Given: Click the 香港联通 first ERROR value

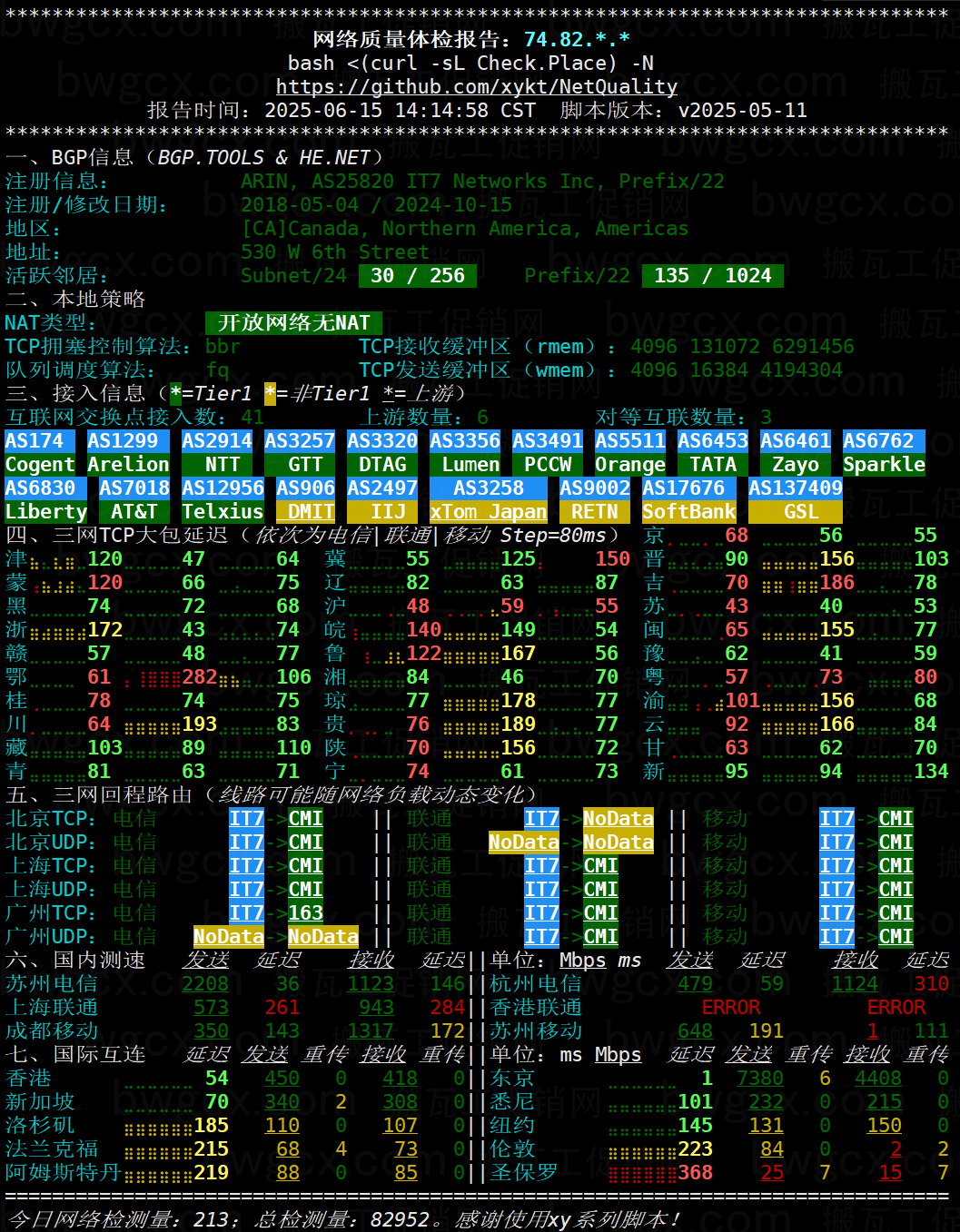Looking at the screenshot, I should pyautogui.click(x=730, y=1007).
